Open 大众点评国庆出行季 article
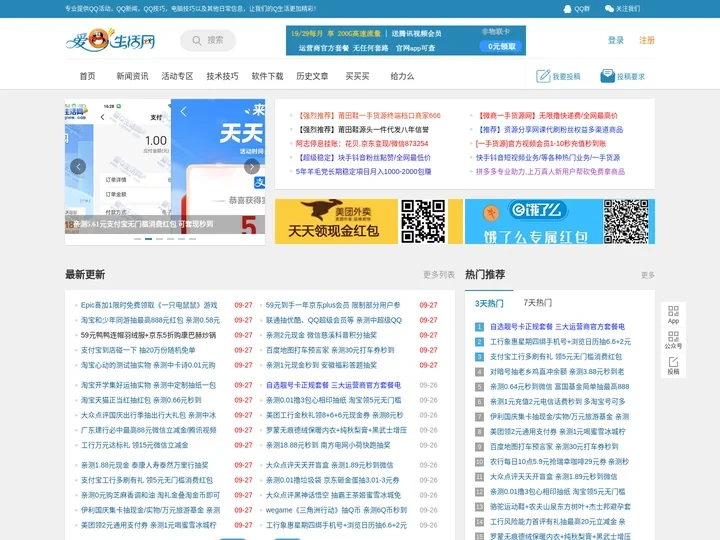 tap(148, 415)
